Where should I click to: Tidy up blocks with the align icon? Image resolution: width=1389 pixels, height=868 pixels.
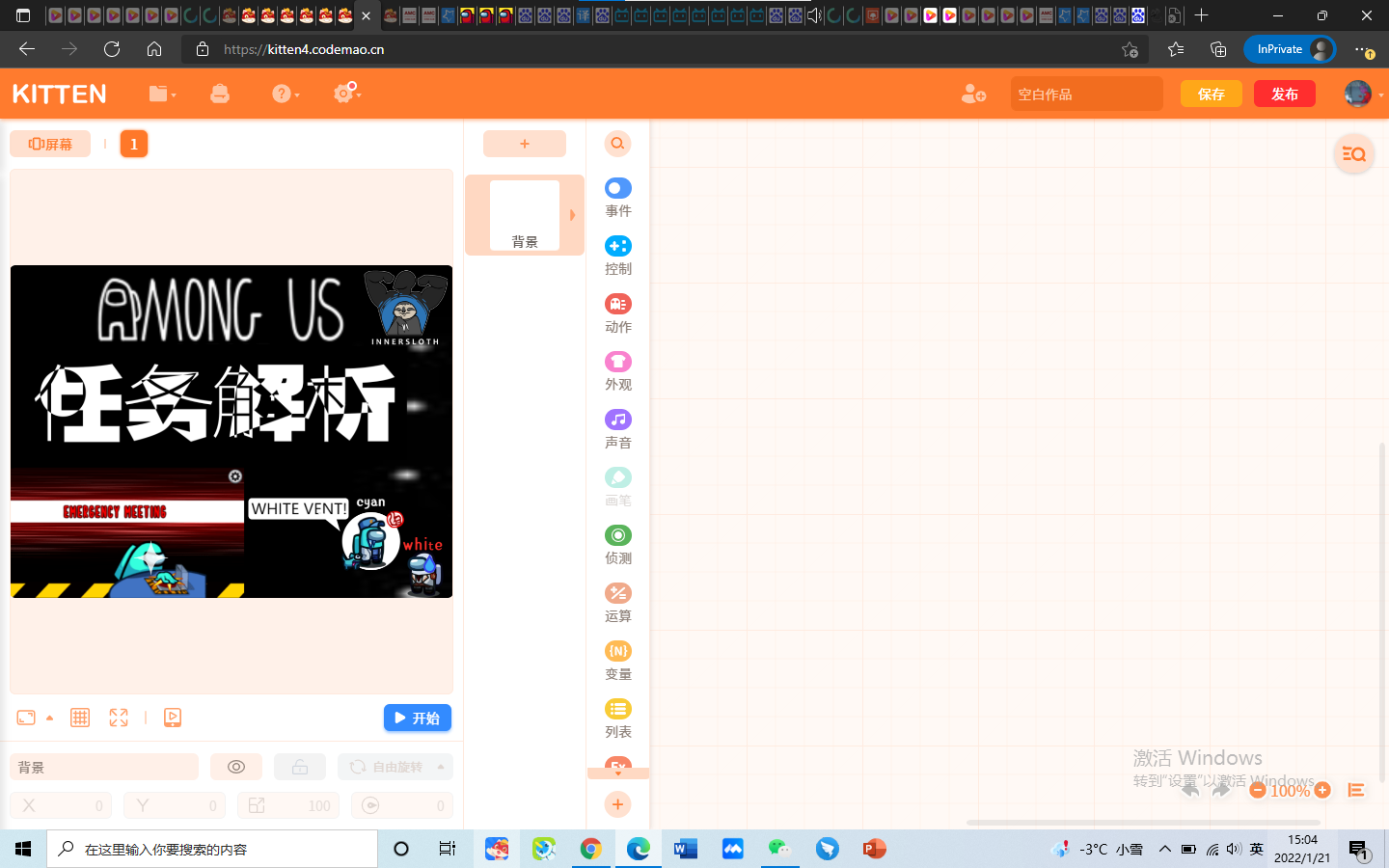click(1356, 790)
